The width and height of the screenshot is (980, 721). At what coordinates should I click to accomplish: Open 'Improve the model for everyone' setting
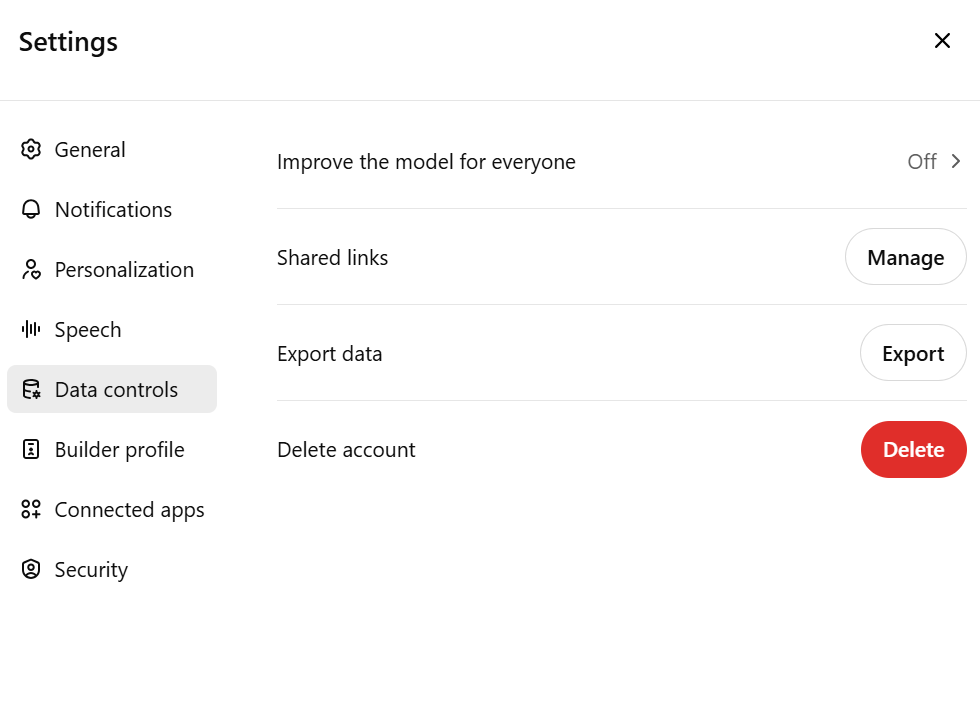point(426,162)
